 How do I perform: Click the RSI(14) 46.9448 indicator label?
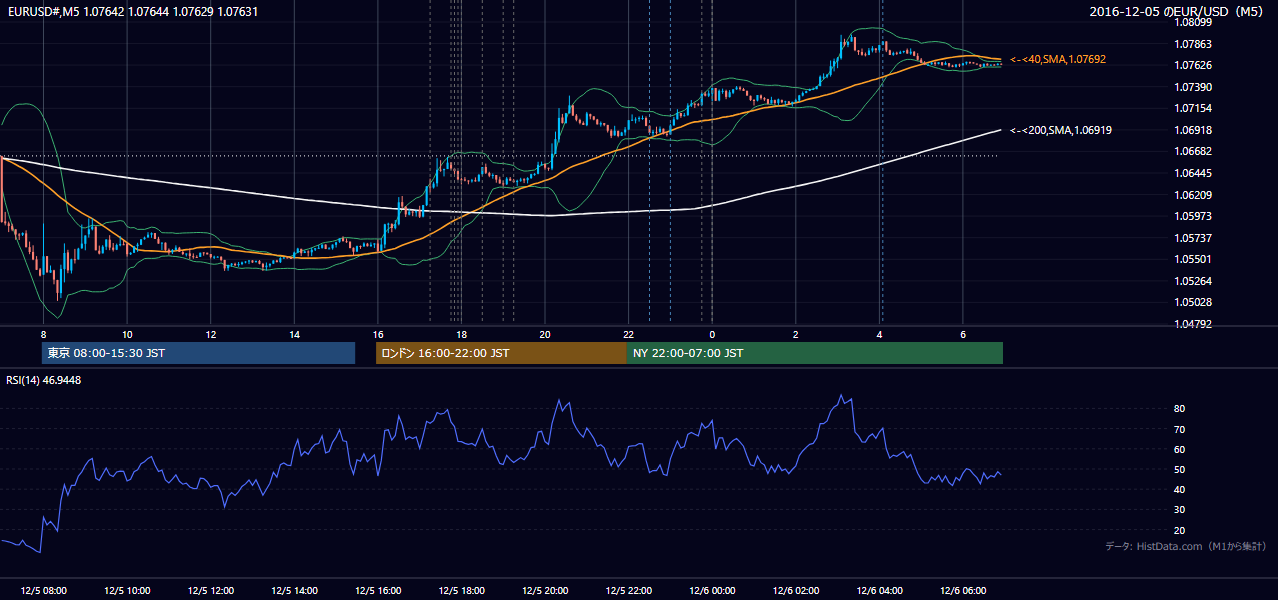coord(44,380)
